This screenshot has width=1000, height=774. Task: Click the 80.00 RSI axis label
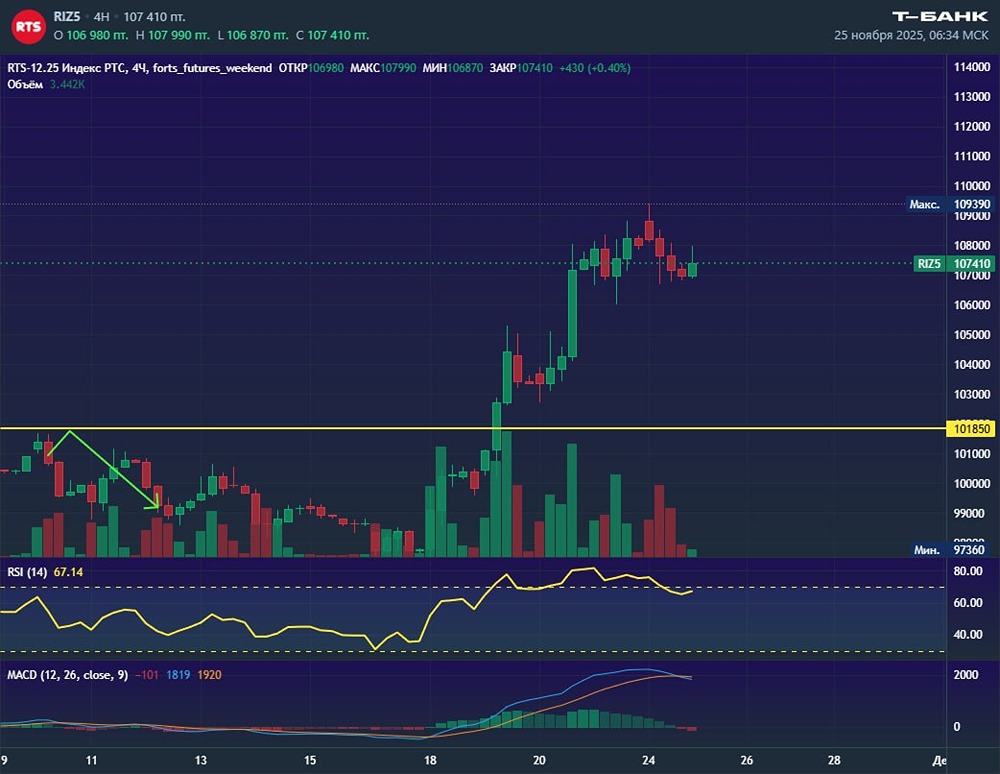coord(967,571)
